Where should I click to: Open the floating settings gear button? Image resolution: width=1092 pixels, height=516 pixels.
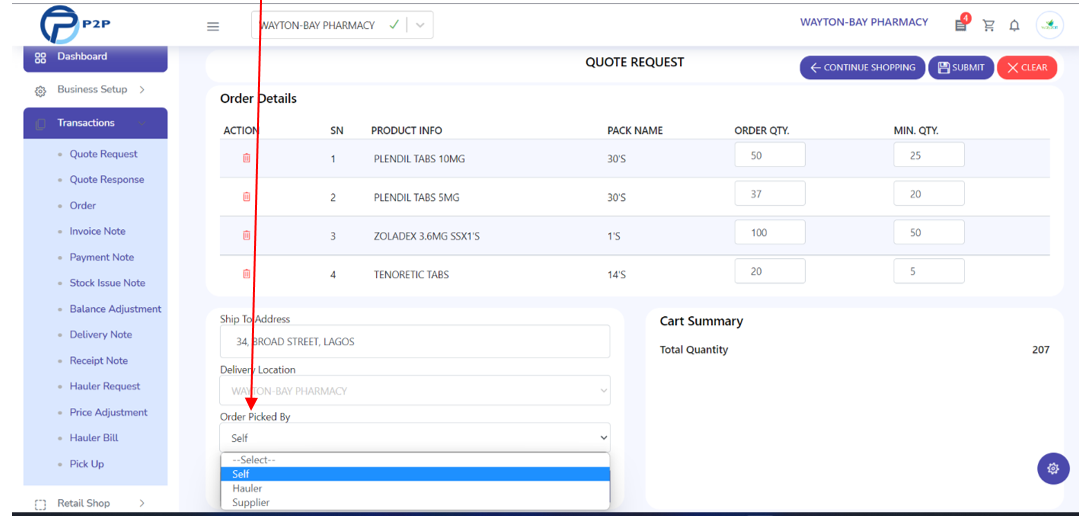[x=1053, y=468]
